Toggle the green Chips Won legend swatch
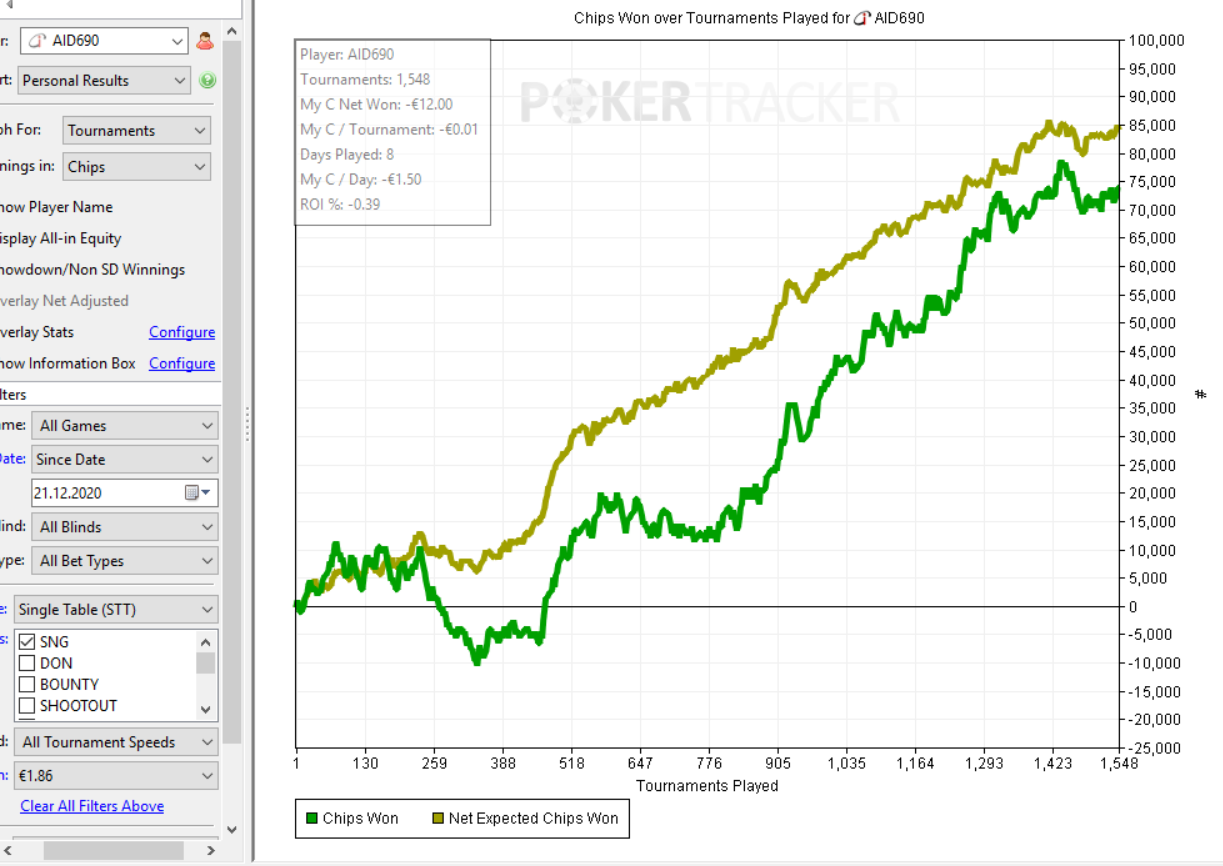 [x=312, y=819]
